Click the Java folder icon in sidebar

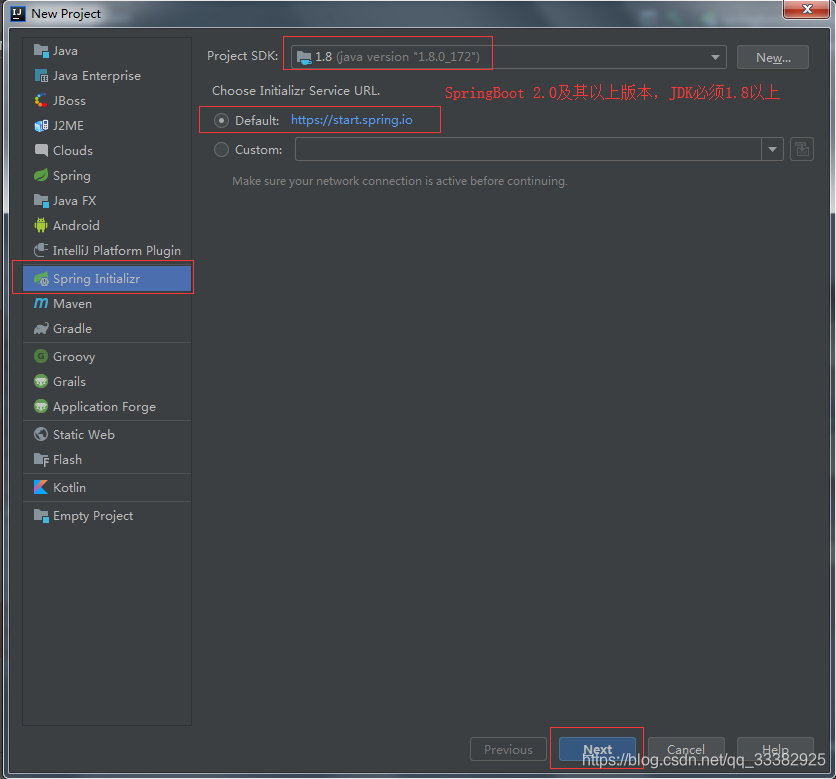pyautogui.click(x=41, y=51)
